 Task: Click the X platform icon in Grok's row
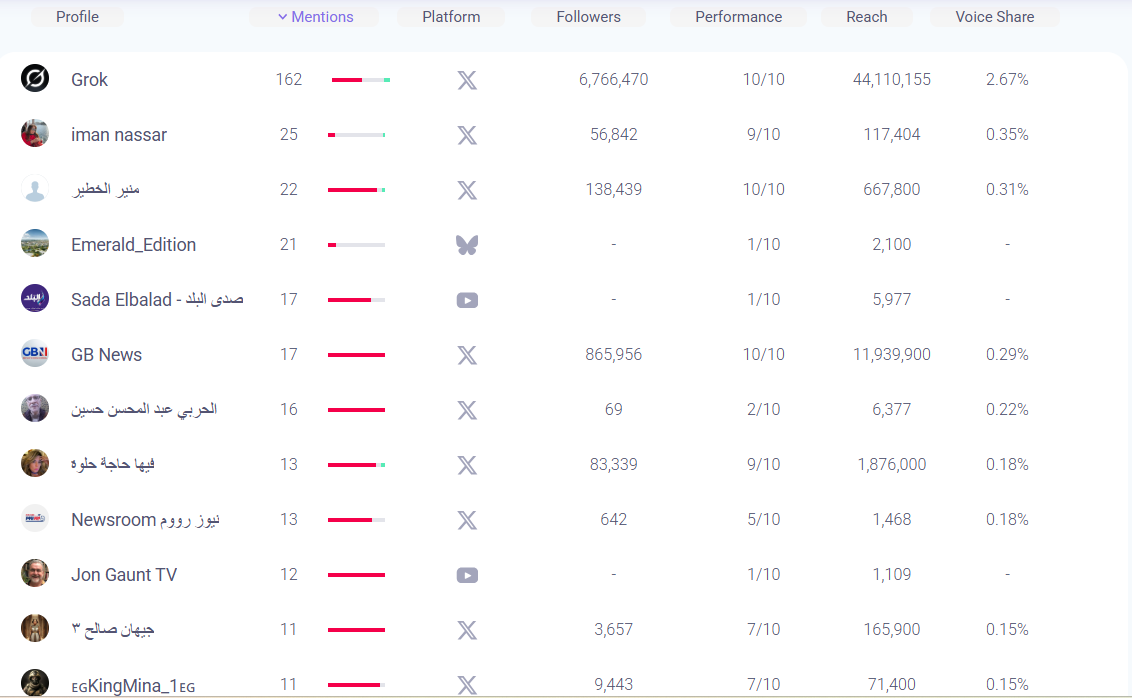click(x=467, y=80)
